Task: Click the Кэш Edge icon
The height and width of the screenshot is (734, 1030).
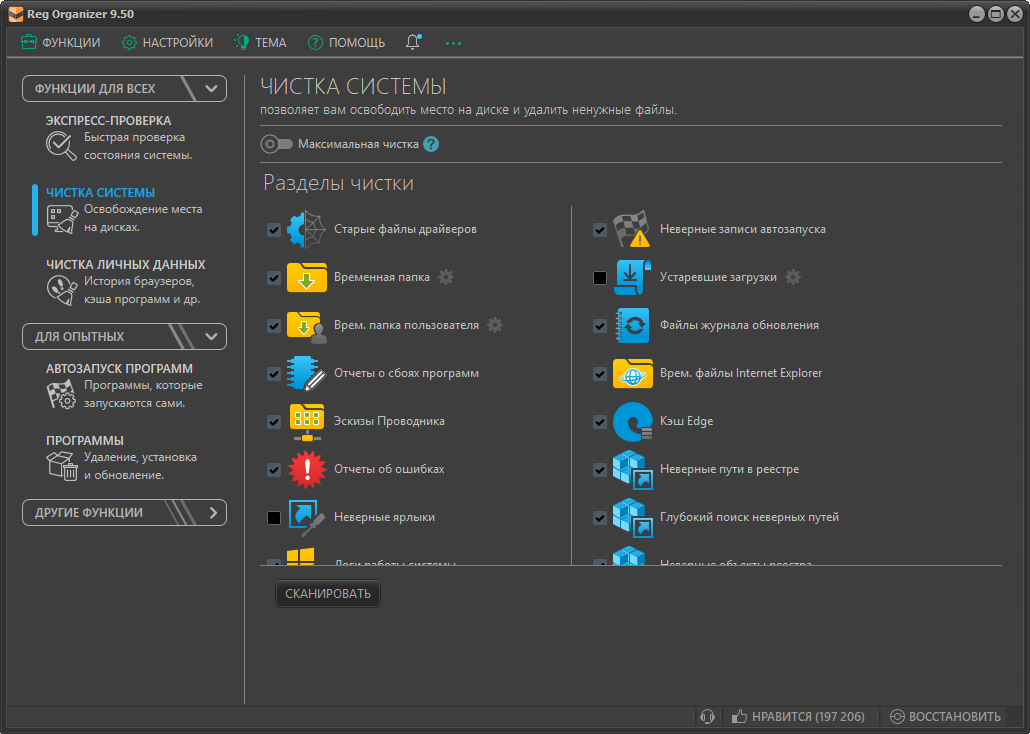Action: pyautogui.click(x=632, y=421)
